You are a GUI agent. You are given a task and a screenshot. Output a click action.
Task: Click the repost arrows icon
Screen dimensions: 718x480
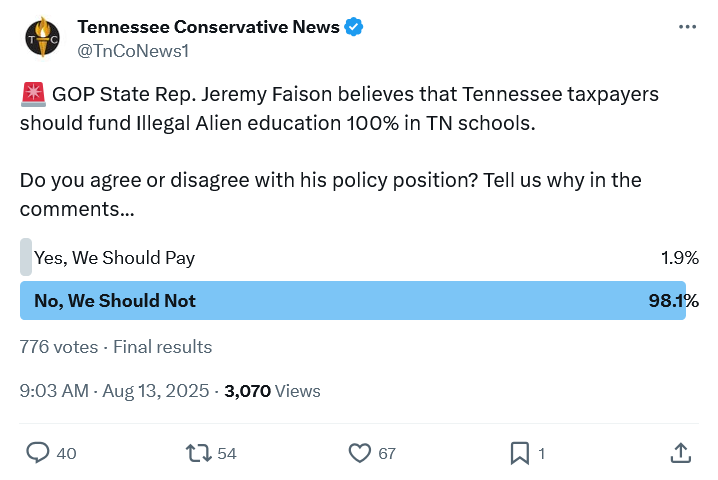pyautogui.click(x=198, y=453)
